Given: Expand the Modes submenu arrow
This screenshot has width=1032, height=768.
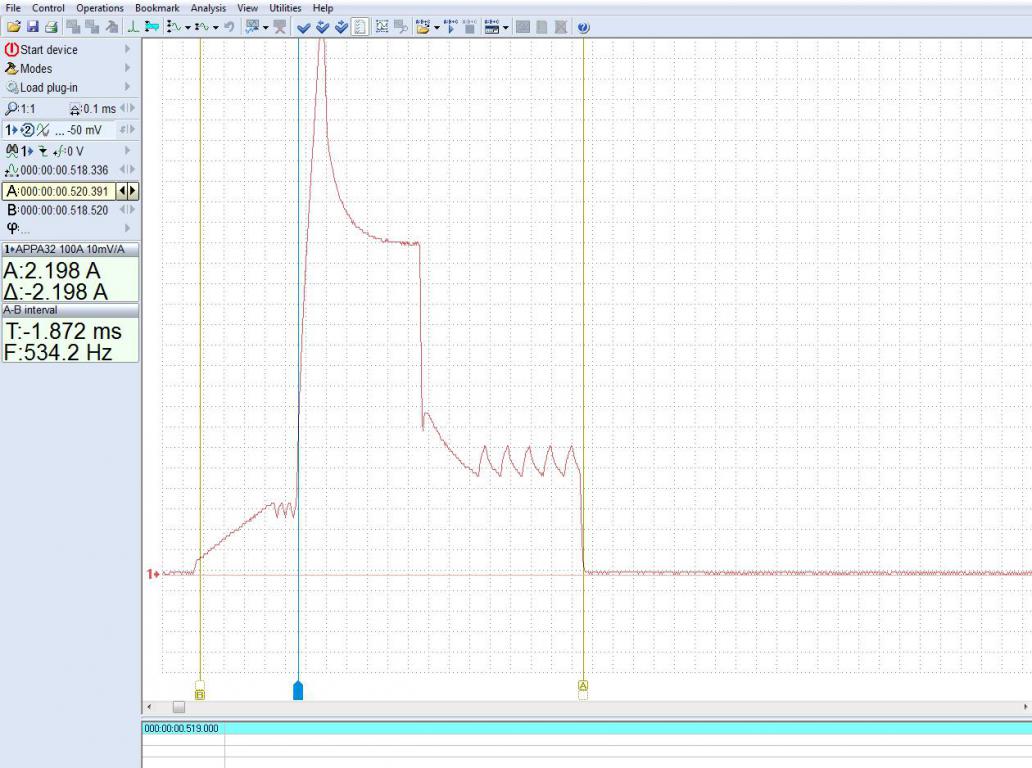Looking at the screenshot, I should coord(127,68).
